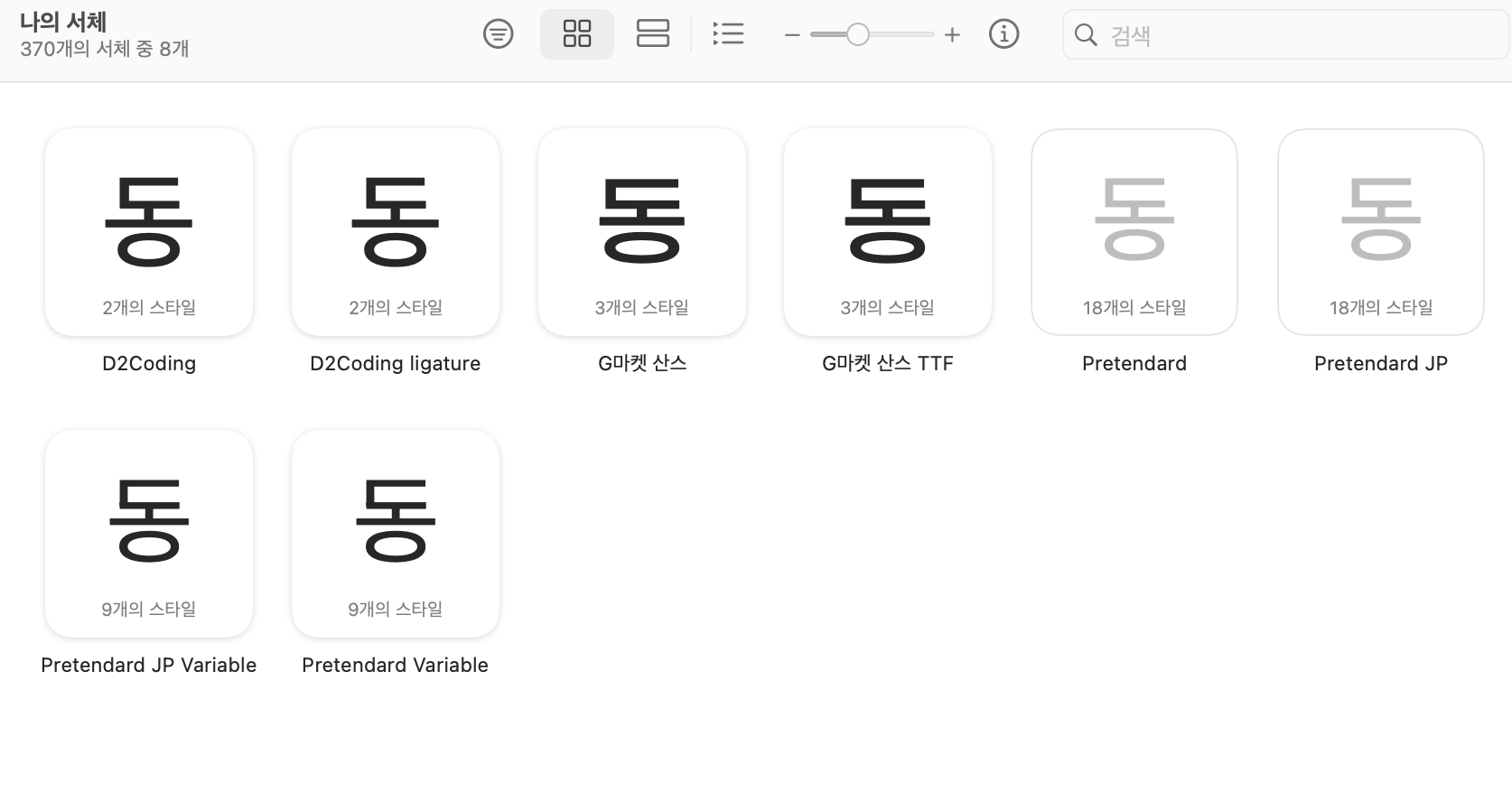Click the 나의 서체 collection title
This screenshot has width=1512, height=811.
click(63, 22)
